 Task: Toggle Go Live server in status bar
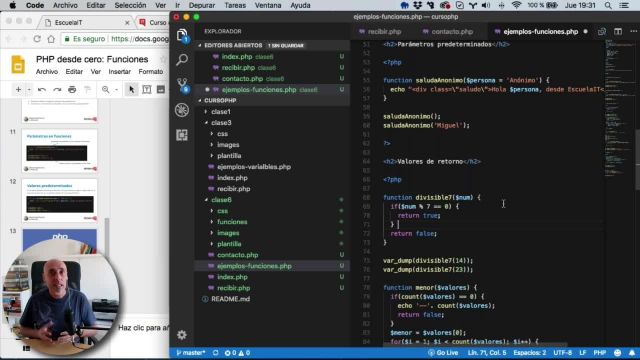(443, 353)
